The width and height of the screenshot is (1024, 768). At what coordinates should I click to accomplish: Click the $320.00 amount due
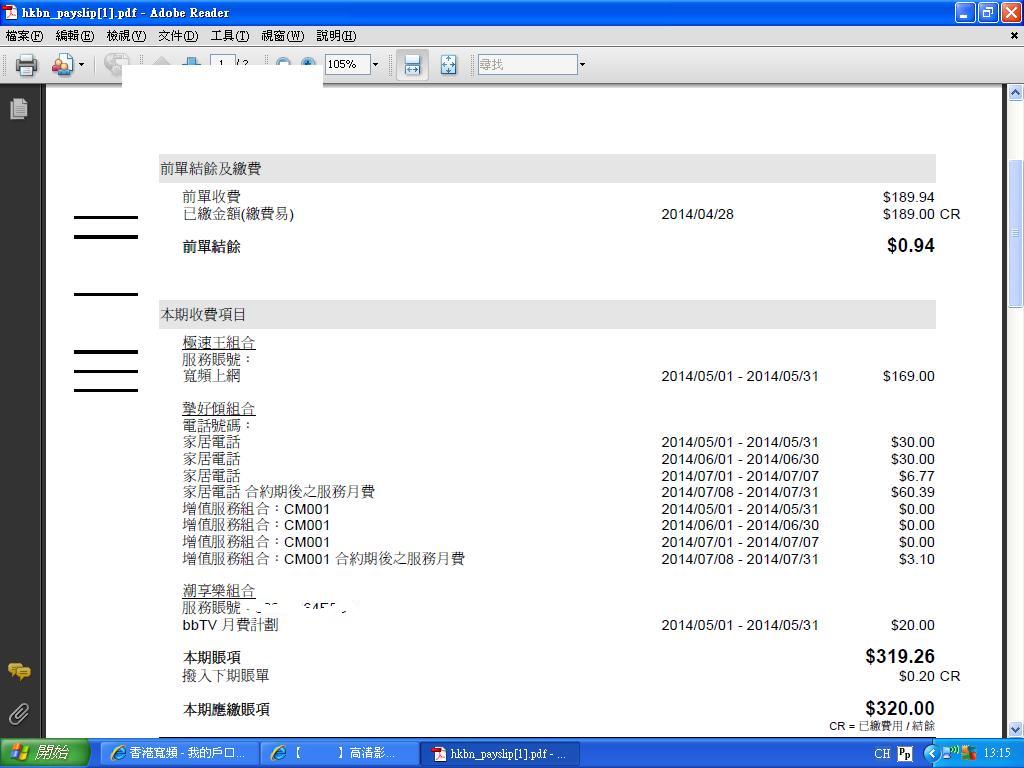[900, 708]
